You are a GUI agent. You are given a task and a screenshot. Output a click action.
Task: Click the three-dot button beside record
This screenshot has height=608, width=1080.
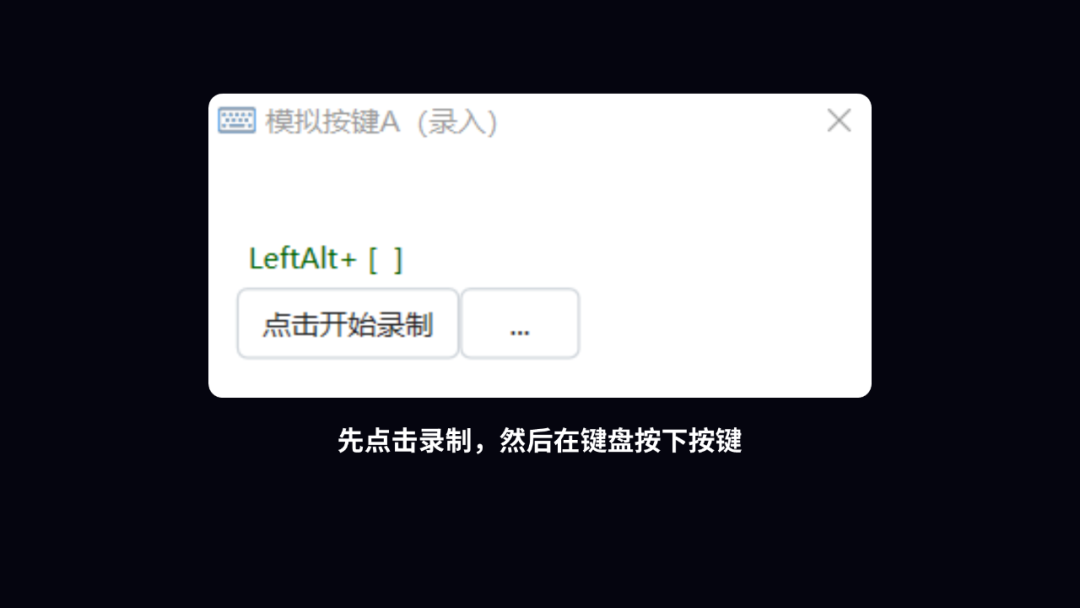(520, 324)
